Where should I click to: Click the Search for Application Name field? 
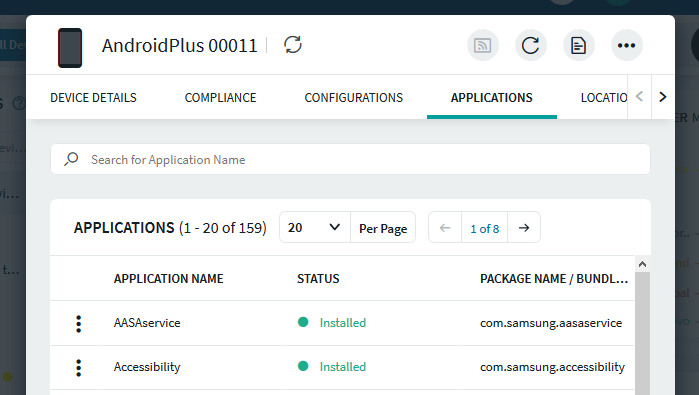[350, 159]
